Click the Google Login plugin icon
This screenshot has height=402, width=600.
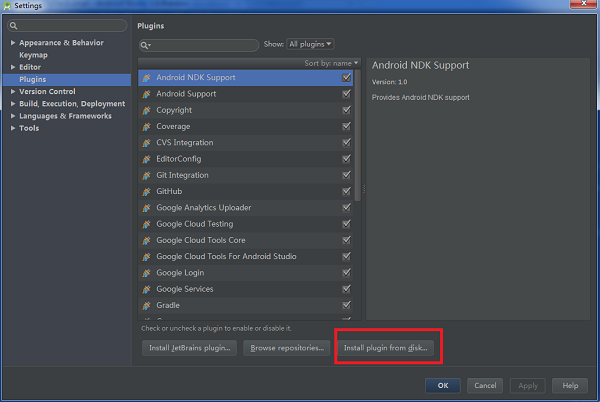coord(147,273)
